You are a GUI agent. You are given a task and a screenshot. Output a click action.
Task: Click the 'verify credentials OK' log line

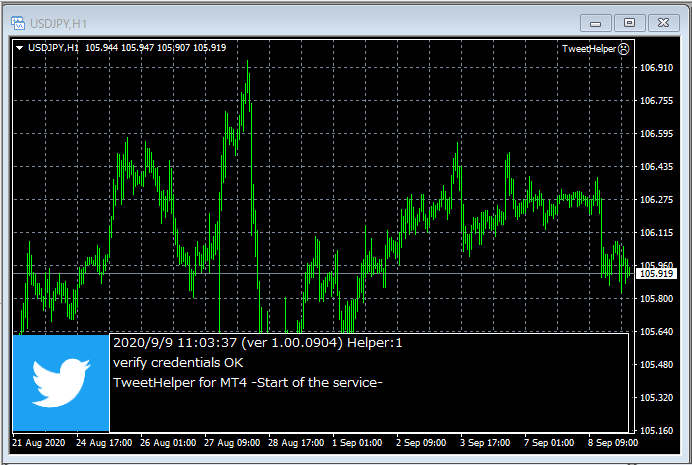click(x=178, y=363)
